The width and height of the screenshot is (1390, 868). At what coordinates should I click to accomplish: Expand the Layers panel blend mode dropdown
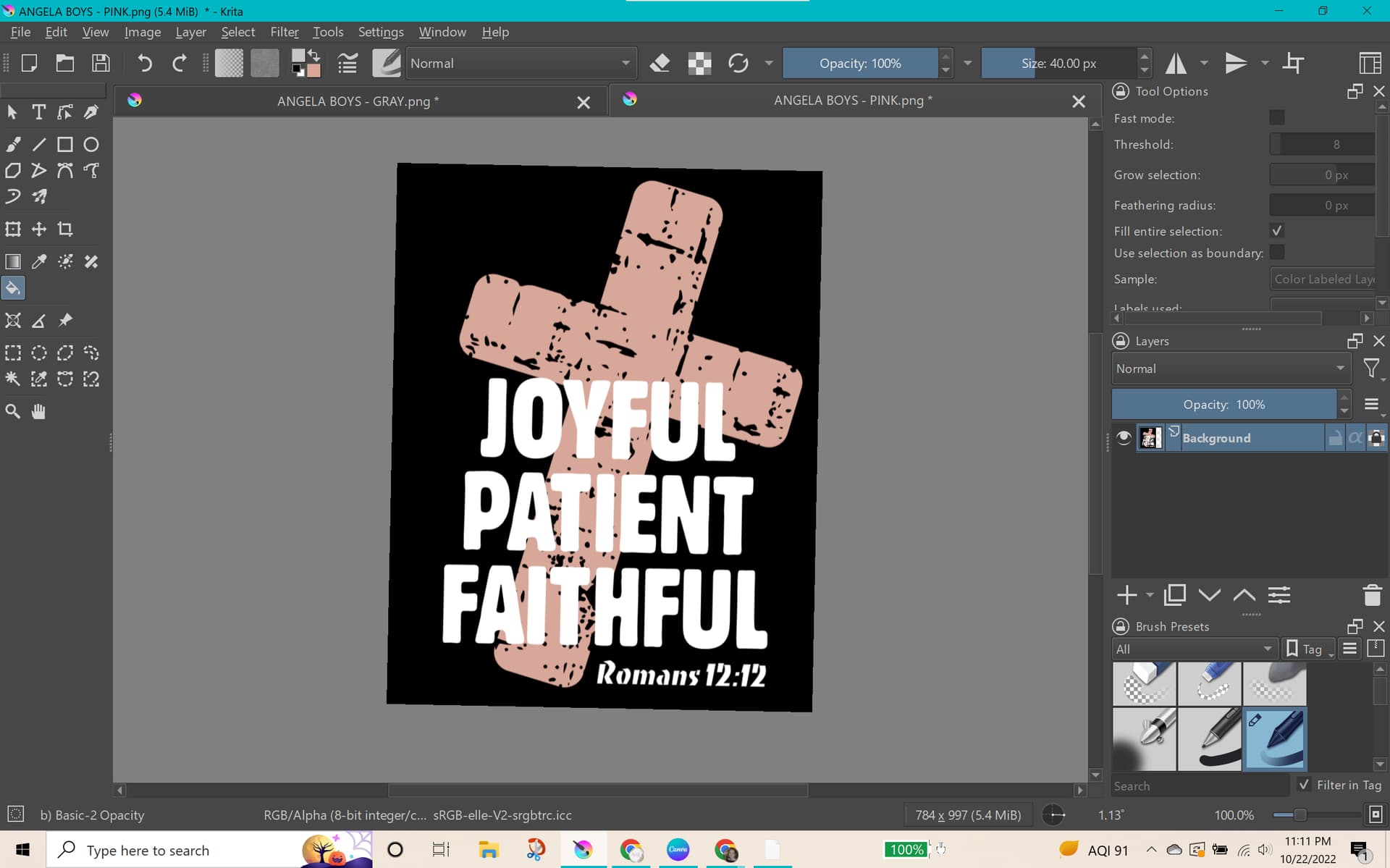click(x=1230, y=368)
